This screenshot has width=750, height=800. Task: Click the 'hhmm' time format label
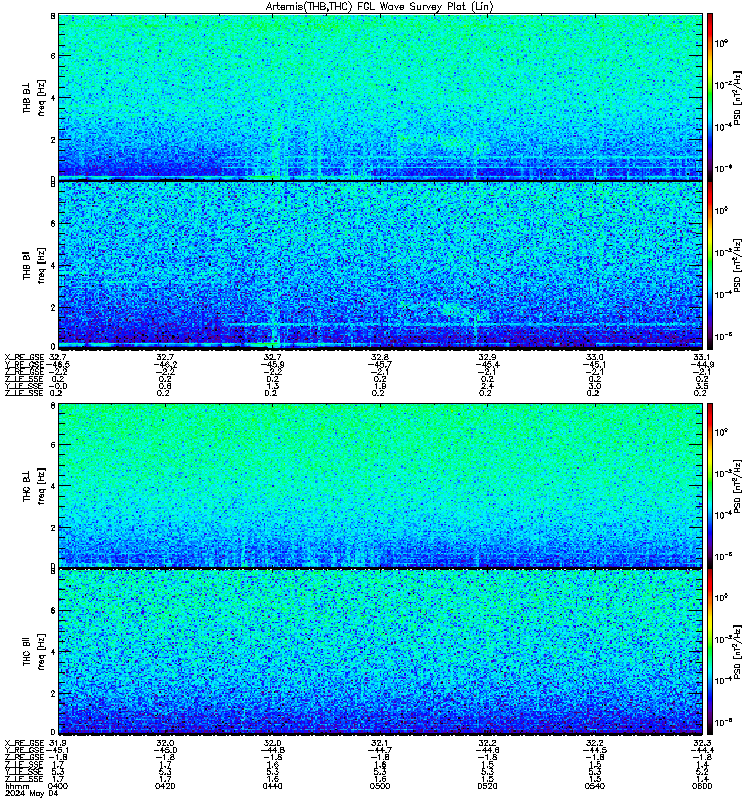16,786
